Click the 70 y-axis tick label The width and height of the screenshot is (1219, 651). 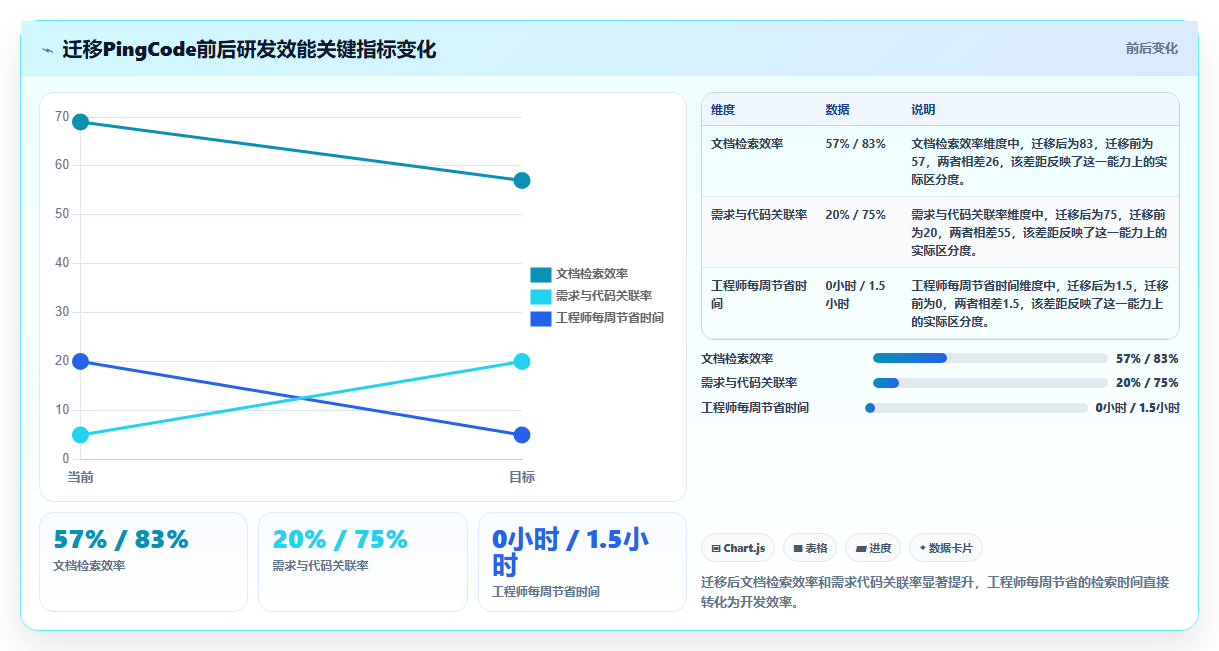62,117
